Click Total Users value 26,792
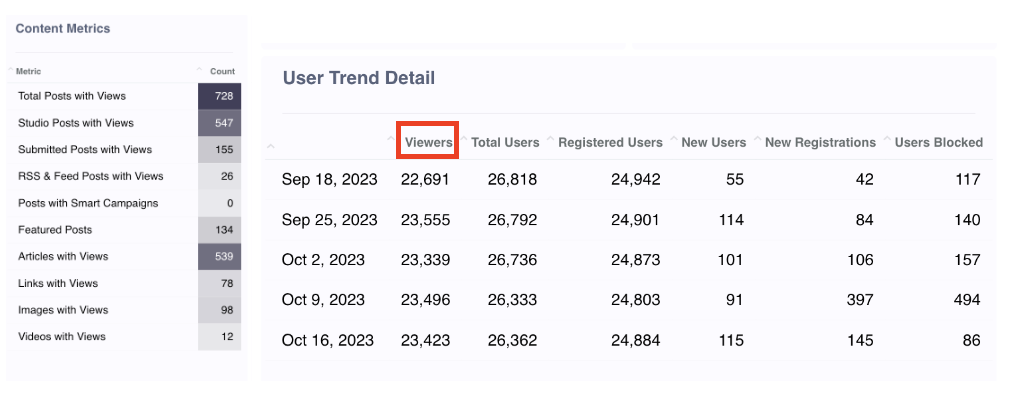 tap(513, 220)
